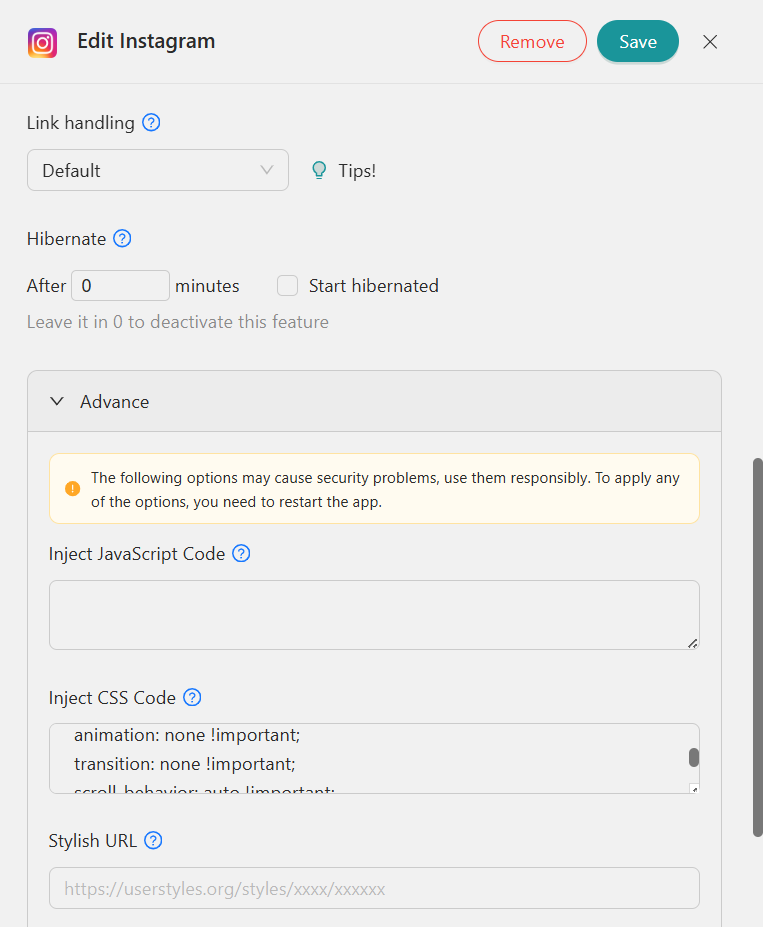The width and height of the screenshot is (763, 927).
Task: Click inside the Inject JavaScript textarea
Action: pyautogui.click(x=374, y=612)
